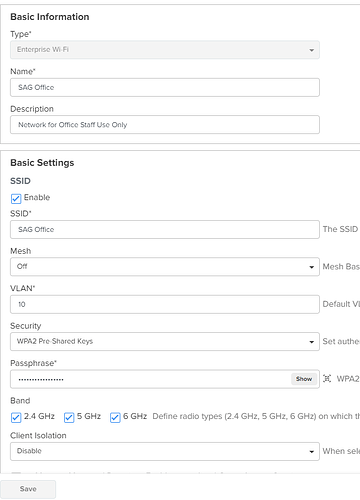Image resolution: width=360 pixels, height=500 pixels.
Task: Click the Basic Settings heading
Action: pyautogui.click(x=42, y=163)
